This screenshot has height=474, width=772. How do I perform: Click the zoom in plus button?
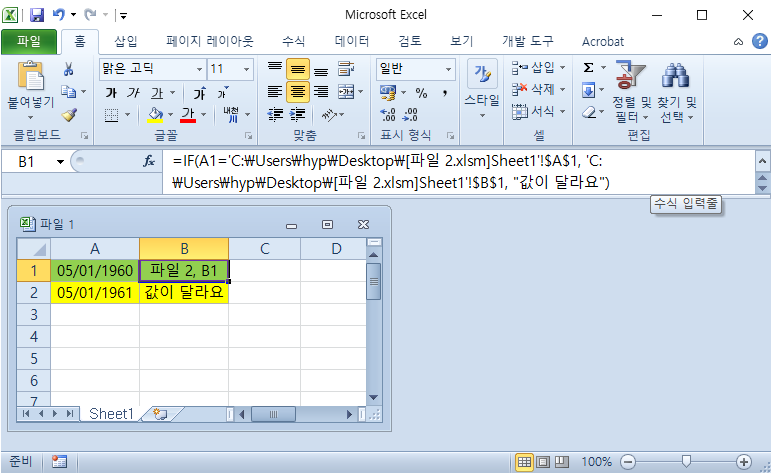(743, 462)
